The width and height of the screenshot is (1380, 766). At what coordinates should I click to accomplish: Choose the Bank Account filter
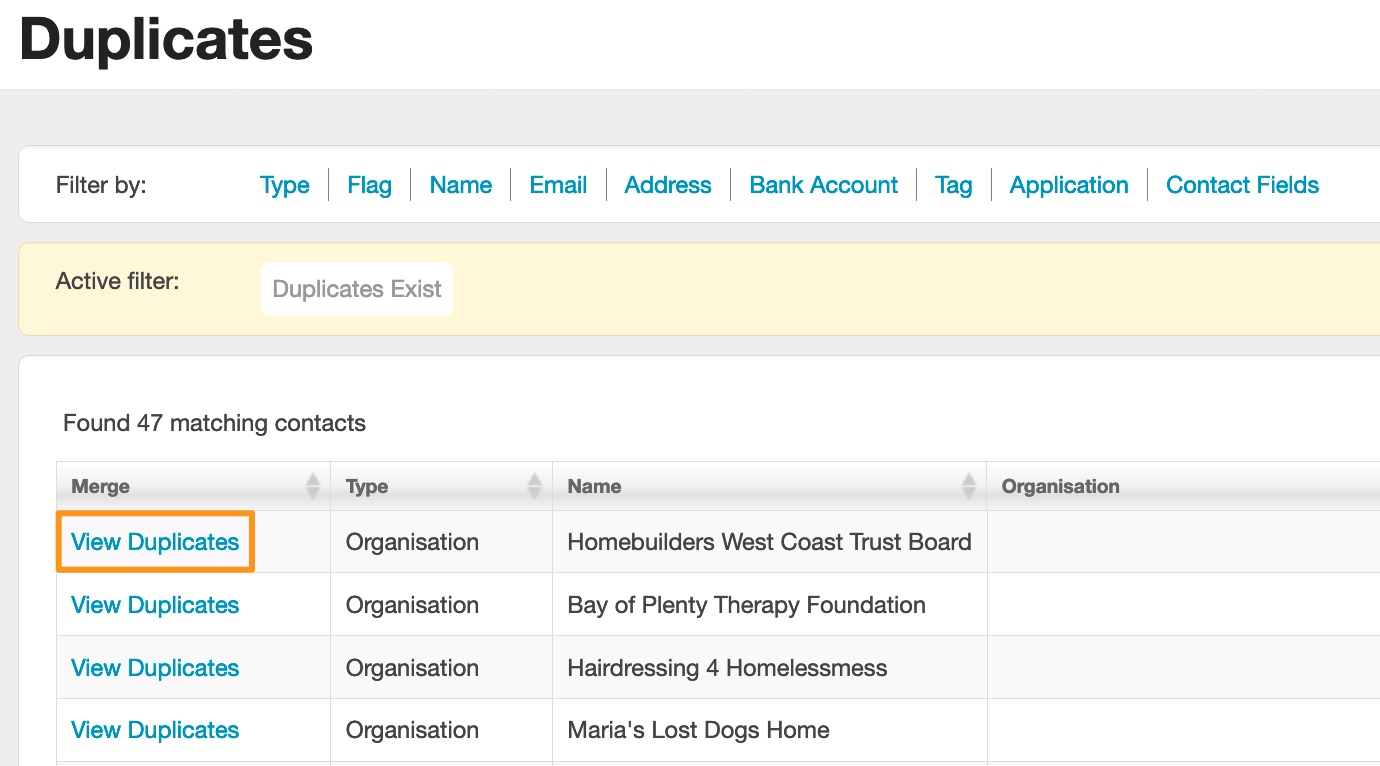coord(823,185)
